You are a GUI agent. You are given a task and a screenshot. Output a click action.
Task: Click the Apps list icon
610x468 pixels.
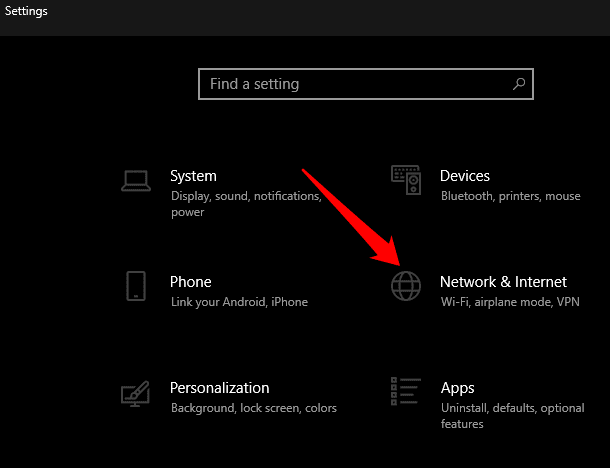[405, 393]
